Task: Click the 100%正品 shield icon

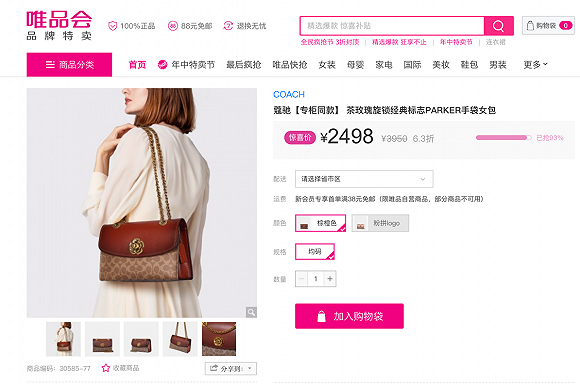Action: (112, 26)
